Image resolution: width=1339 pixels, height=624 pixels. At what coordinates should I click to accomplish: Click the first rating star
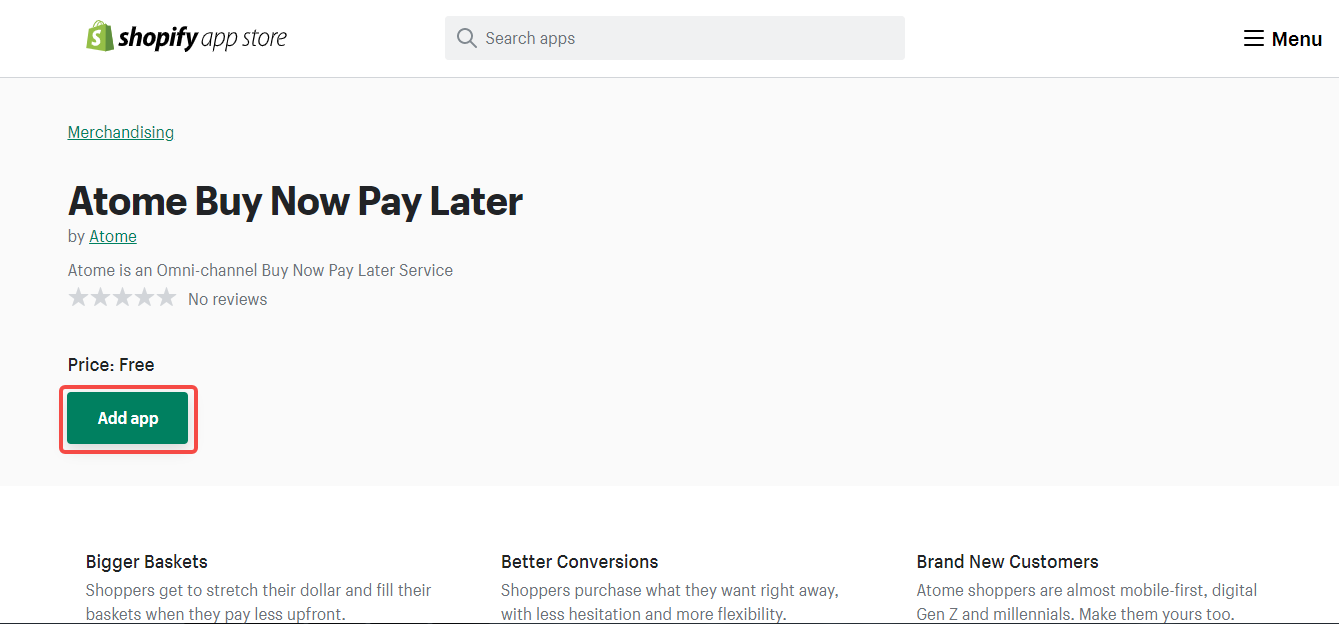coord(78,297)
